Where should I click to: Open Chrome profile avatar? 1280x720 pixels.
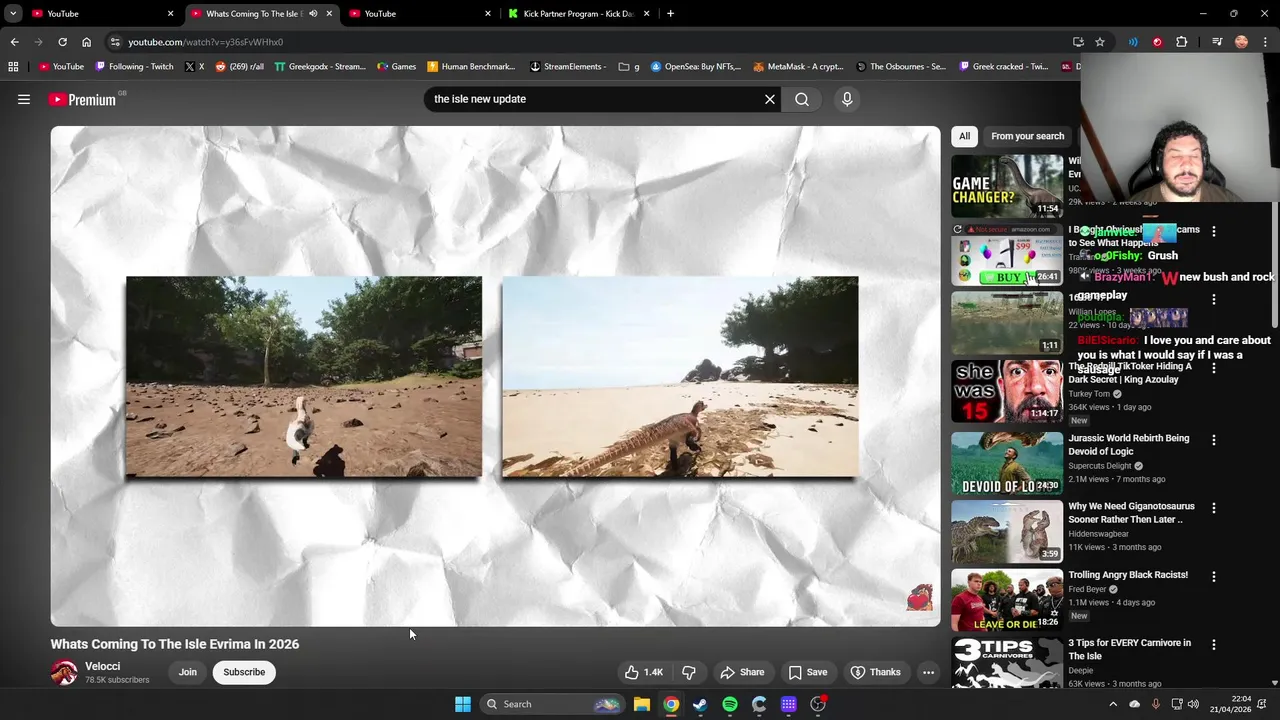(1241, 42)
